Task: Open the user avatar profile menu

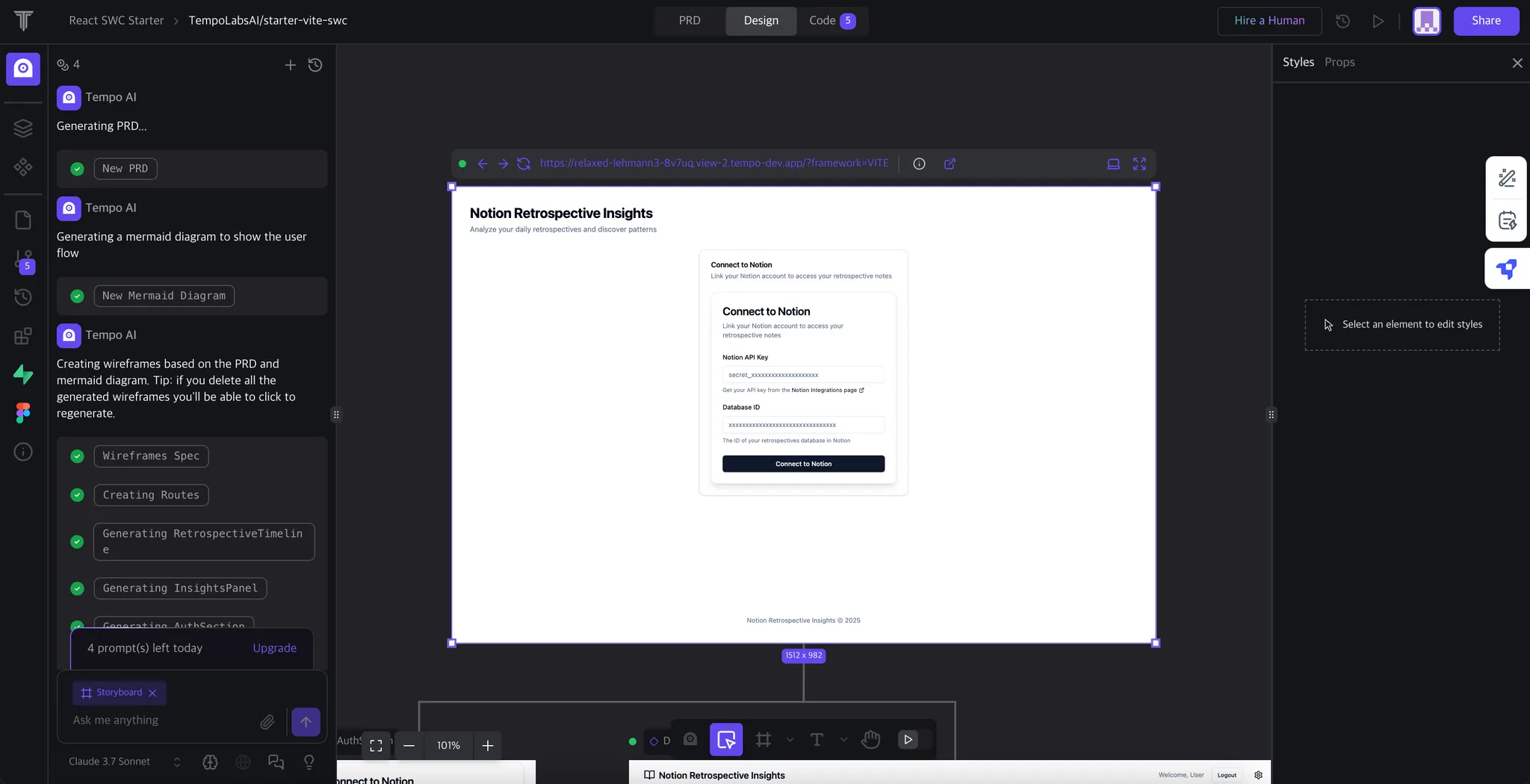Action: 1426,21
